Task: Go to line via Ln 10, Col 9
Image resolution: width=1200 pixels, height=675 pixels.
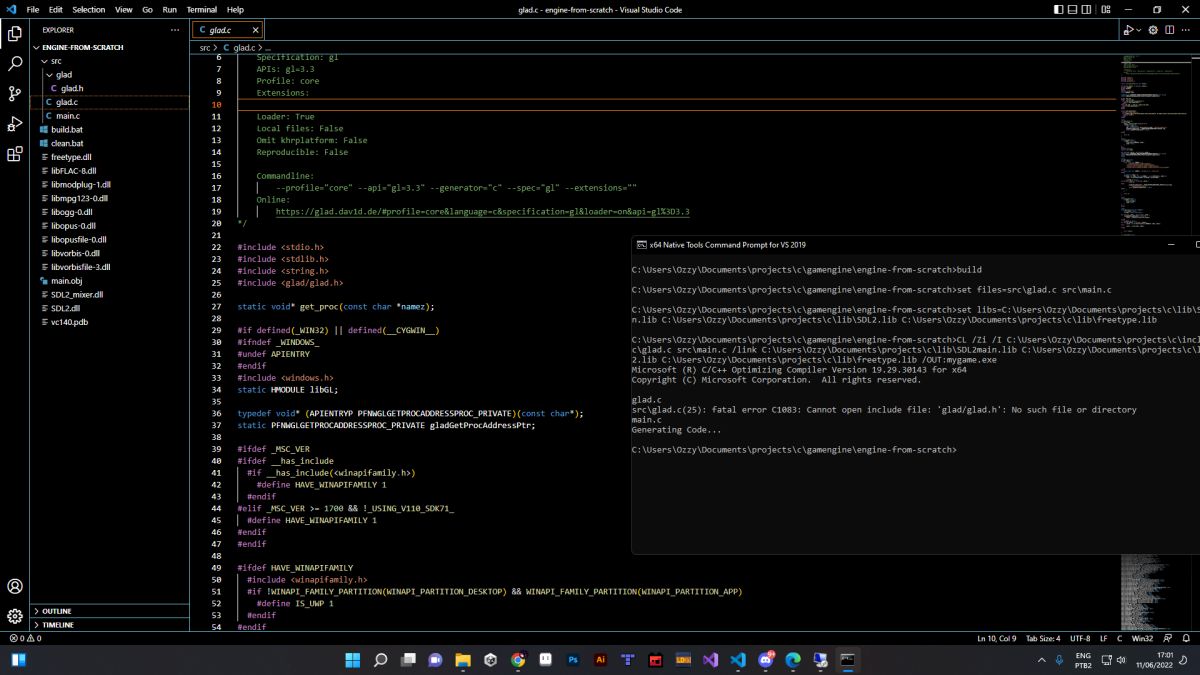Action: (x=996, y=638)
